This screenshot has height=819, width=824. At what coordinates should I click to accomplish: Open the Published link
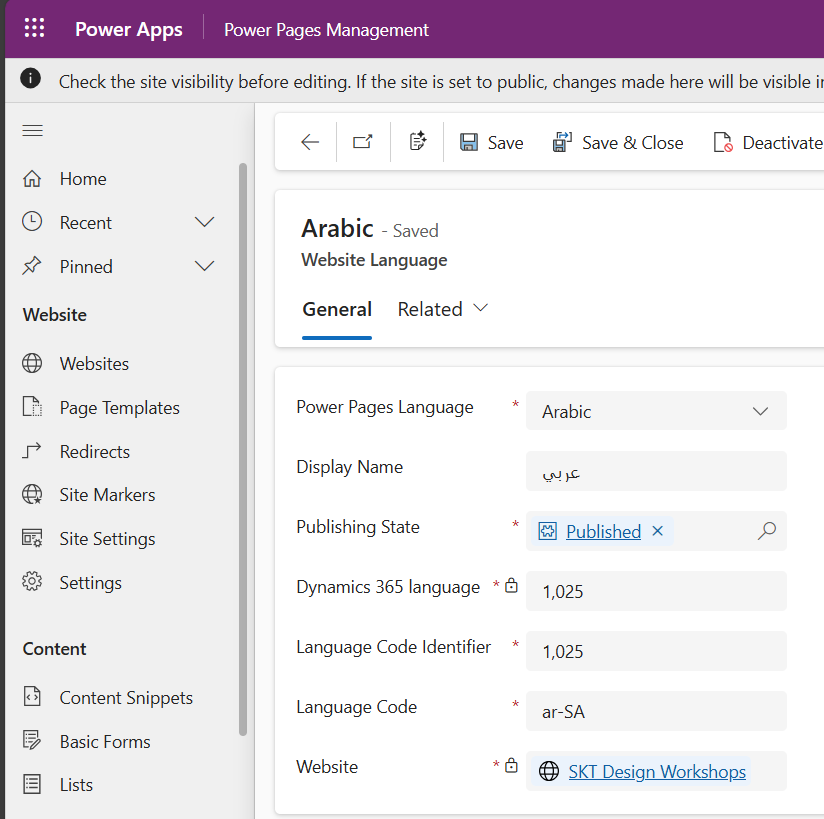pos(603,532)
